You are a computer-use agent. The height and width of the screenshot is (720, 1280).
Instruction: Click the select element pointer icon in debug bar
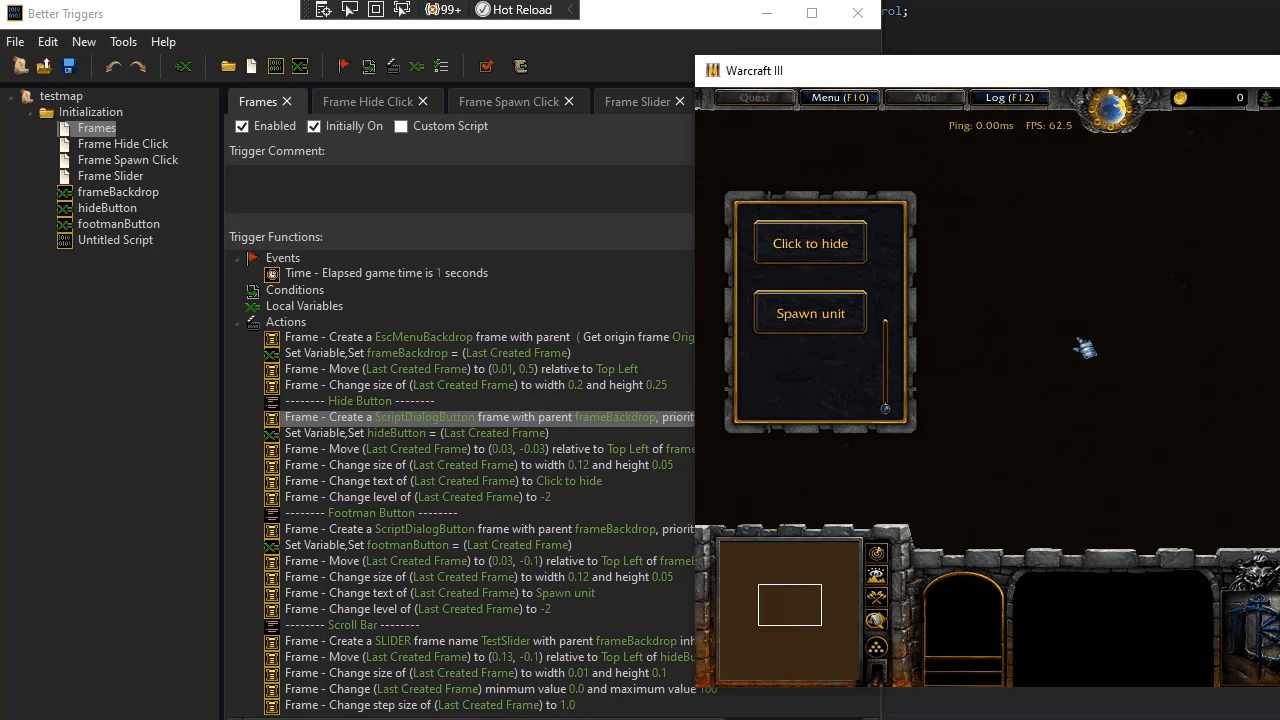pos(350,9)
